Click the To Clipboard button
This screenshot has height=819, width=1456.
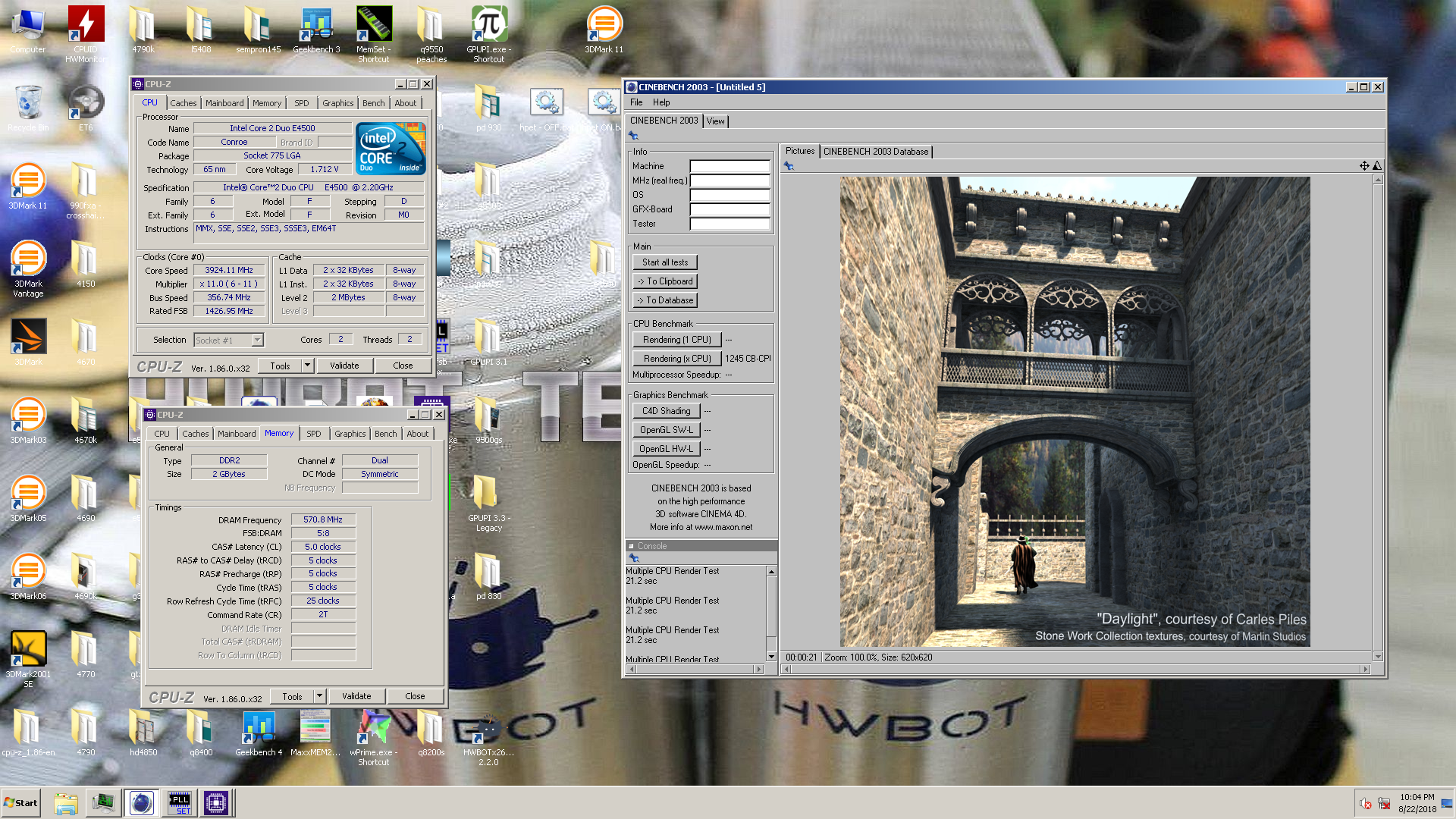tap(665, 281)
